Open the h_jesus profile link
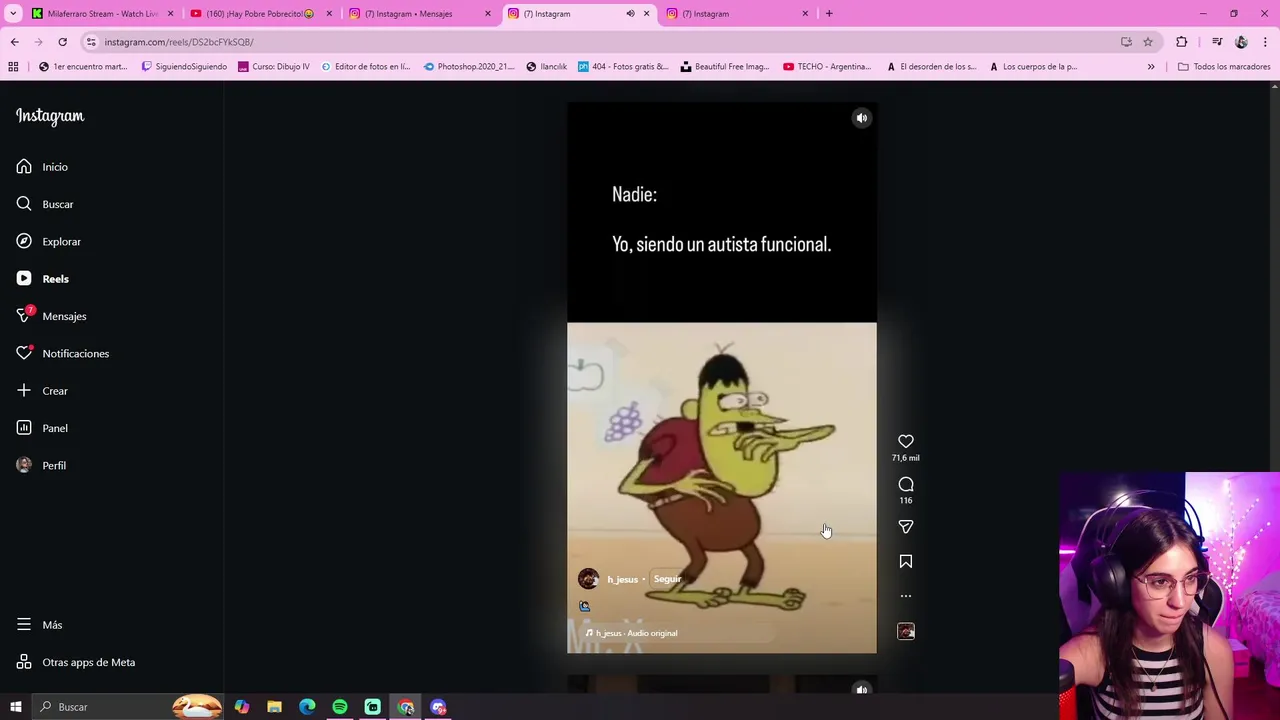The image size is (1280, 720). coord(622,579)
